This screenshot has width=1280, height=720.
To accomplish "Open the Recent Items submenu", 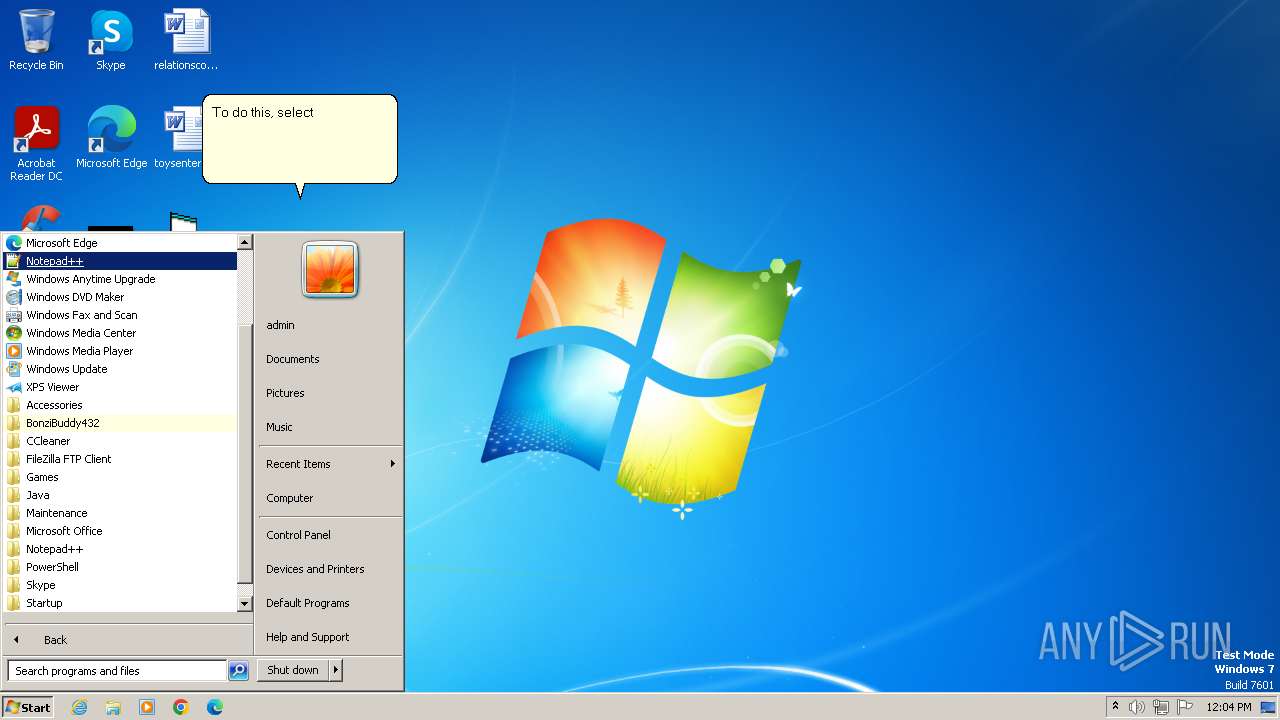I will click(330, 464).
